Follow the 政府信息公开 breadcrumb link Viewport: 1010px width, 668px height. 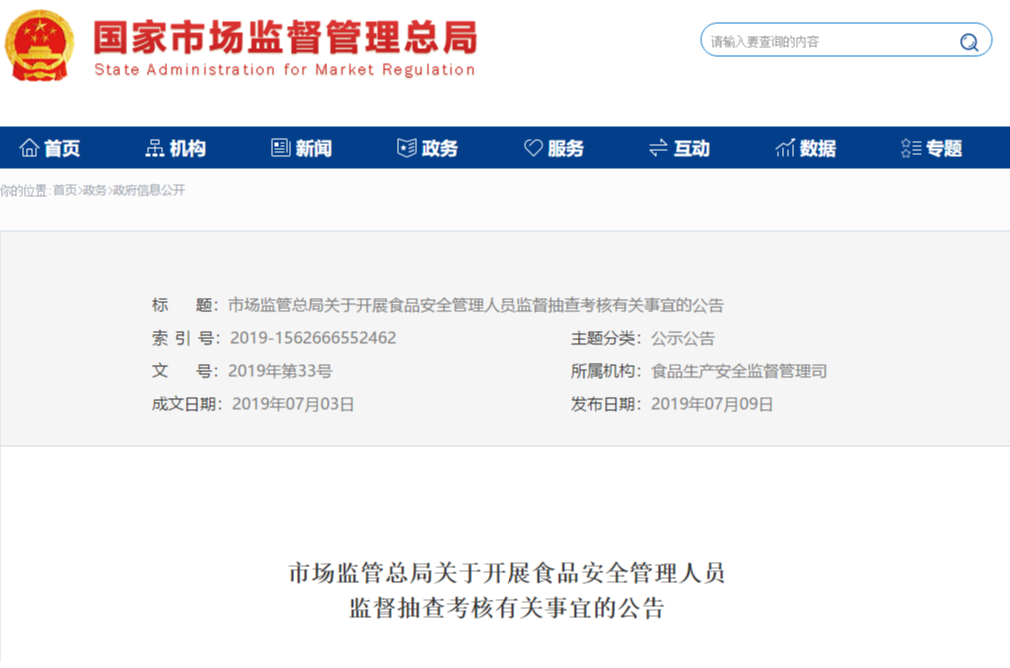coord(149,190)
